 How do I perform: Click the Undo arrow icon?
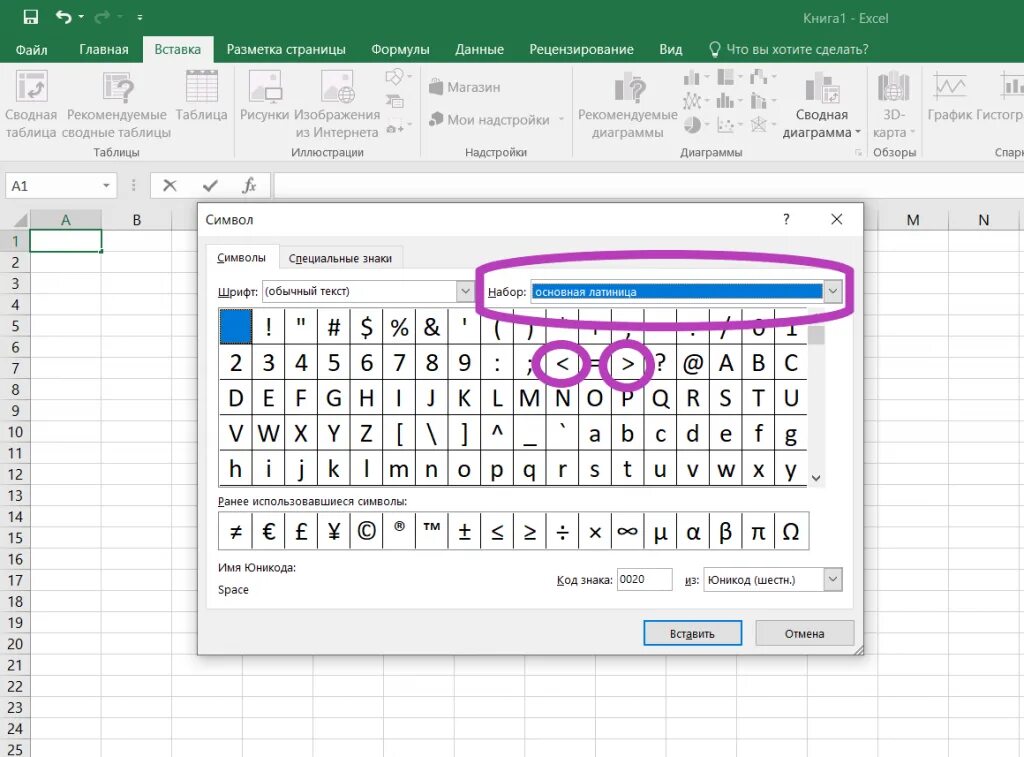(63, 17)
